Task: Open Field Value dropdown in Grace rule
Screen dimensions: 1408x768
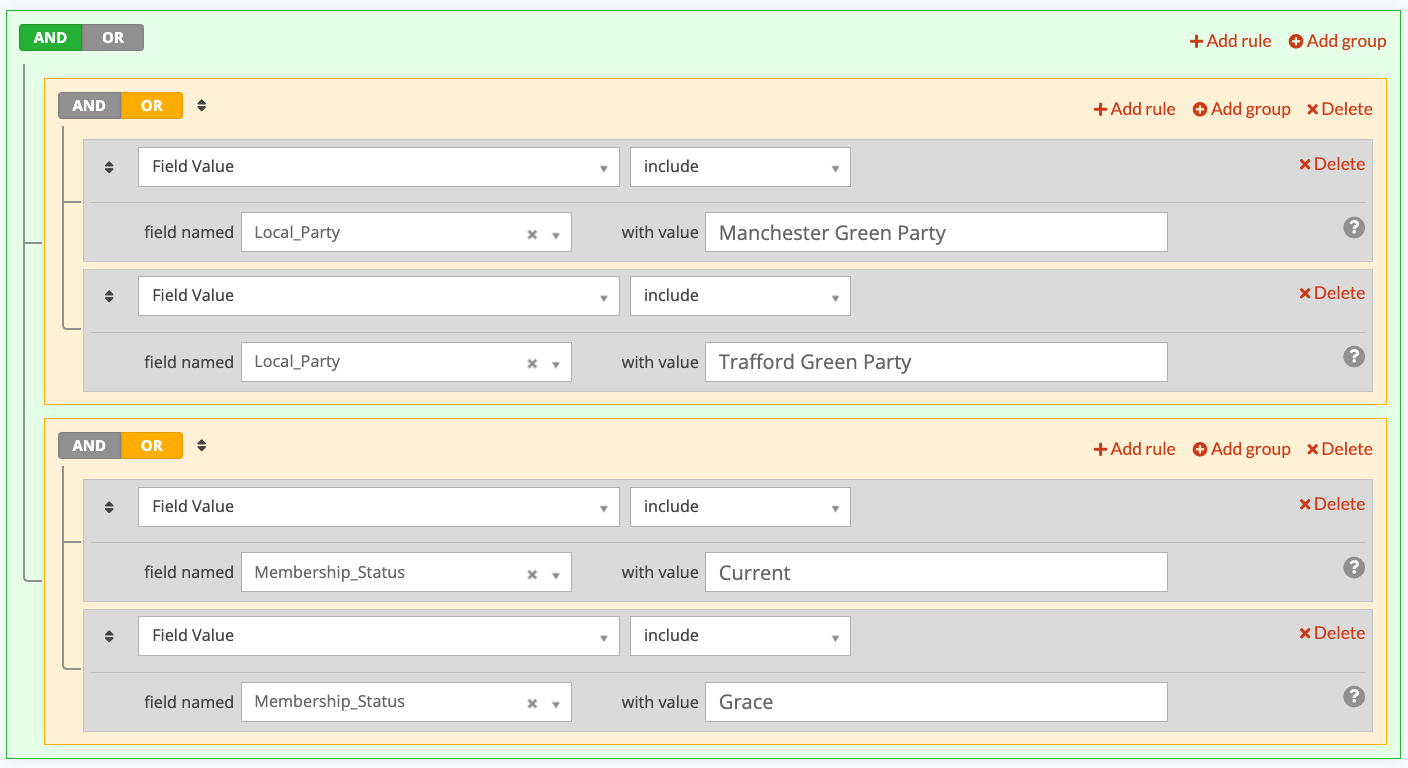Action: [378, 636]
